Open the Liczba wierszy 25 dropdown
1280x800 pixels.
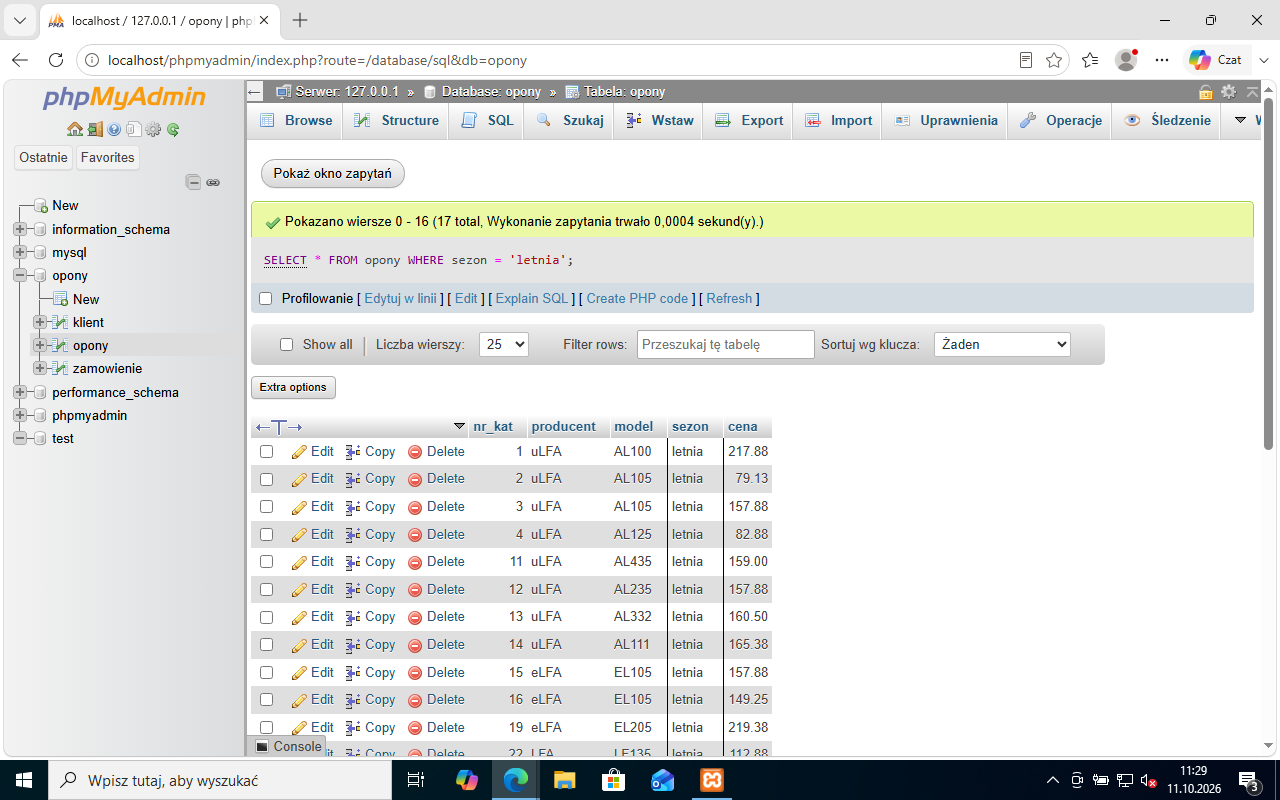504,344
